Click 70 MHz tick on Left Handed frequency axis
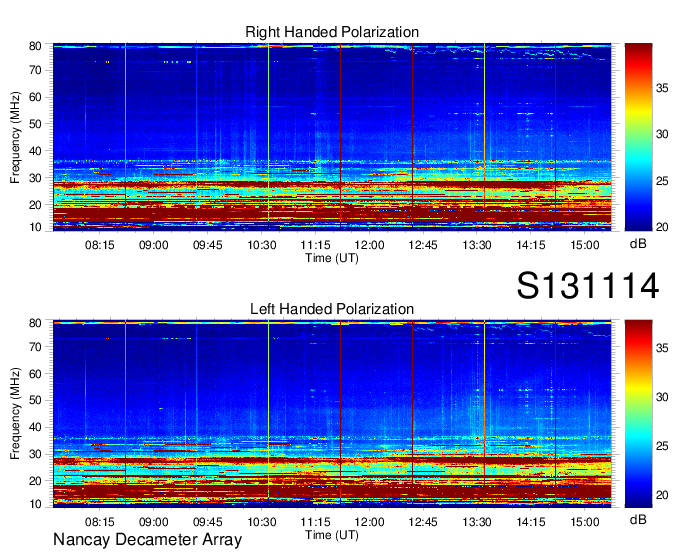 pyautogui.click(x=35, y=346)
